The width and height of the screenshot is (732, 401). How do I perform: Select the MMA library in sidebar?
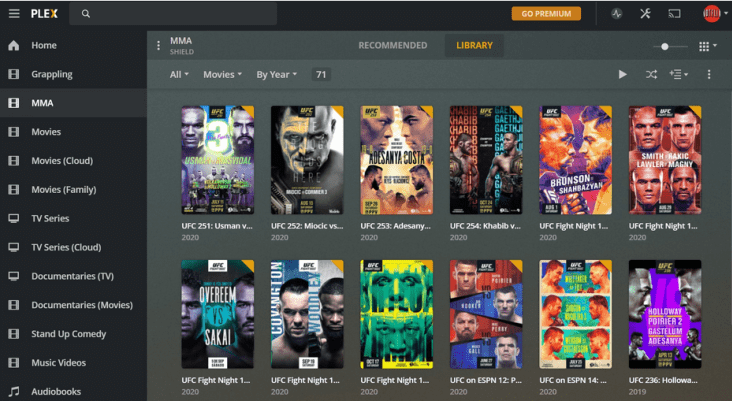point(73,103)
